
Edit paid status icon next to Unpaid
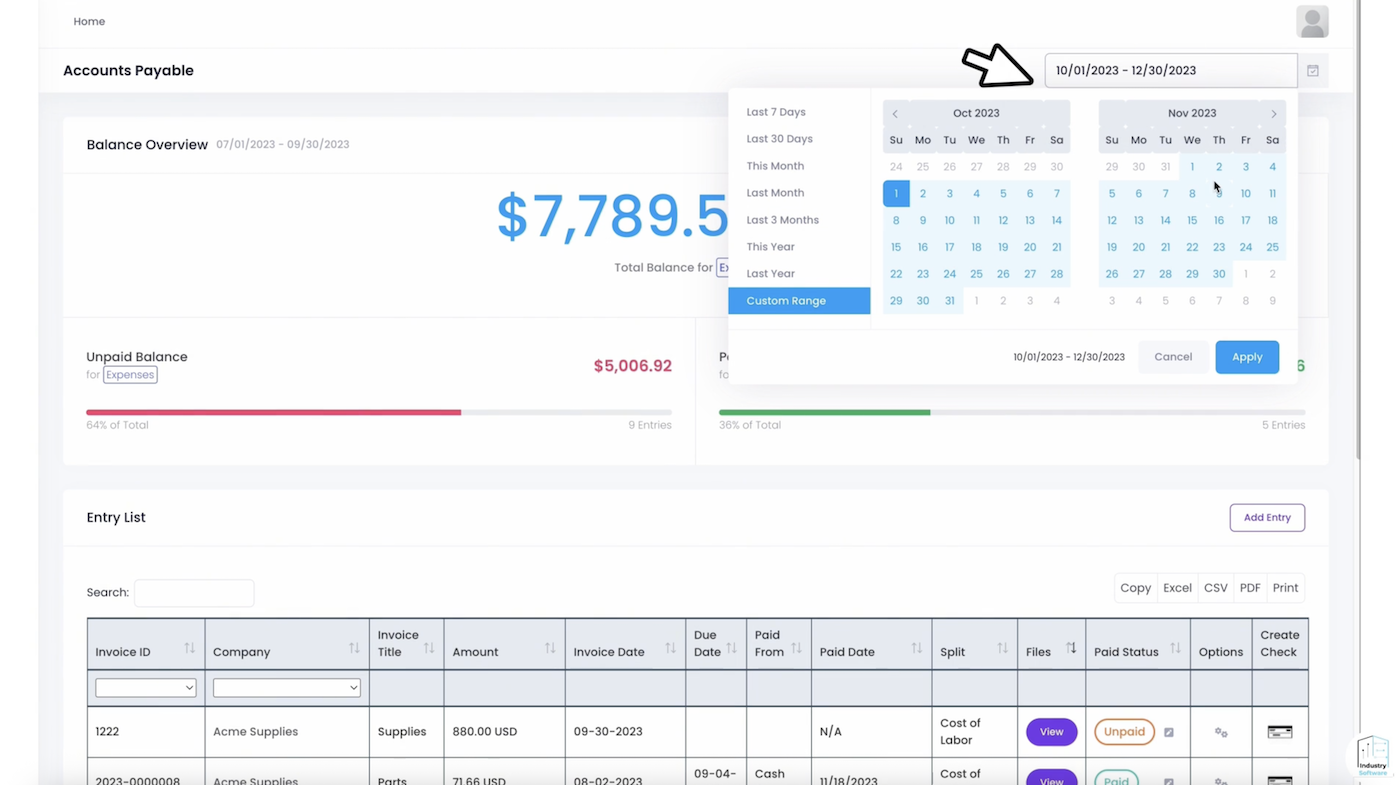(1168, 732)
